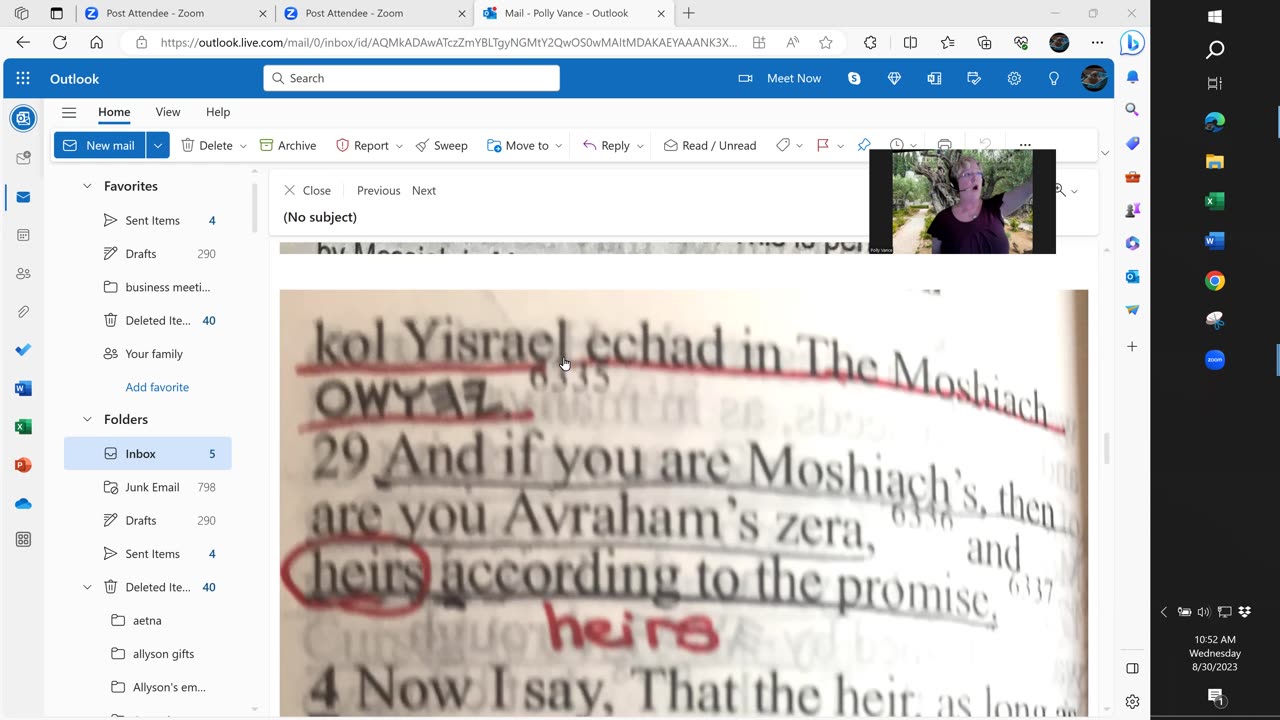
Task: Launch PowerPoint from Outlook app rail
Action: pyautogui.click(x=23, y=465)
